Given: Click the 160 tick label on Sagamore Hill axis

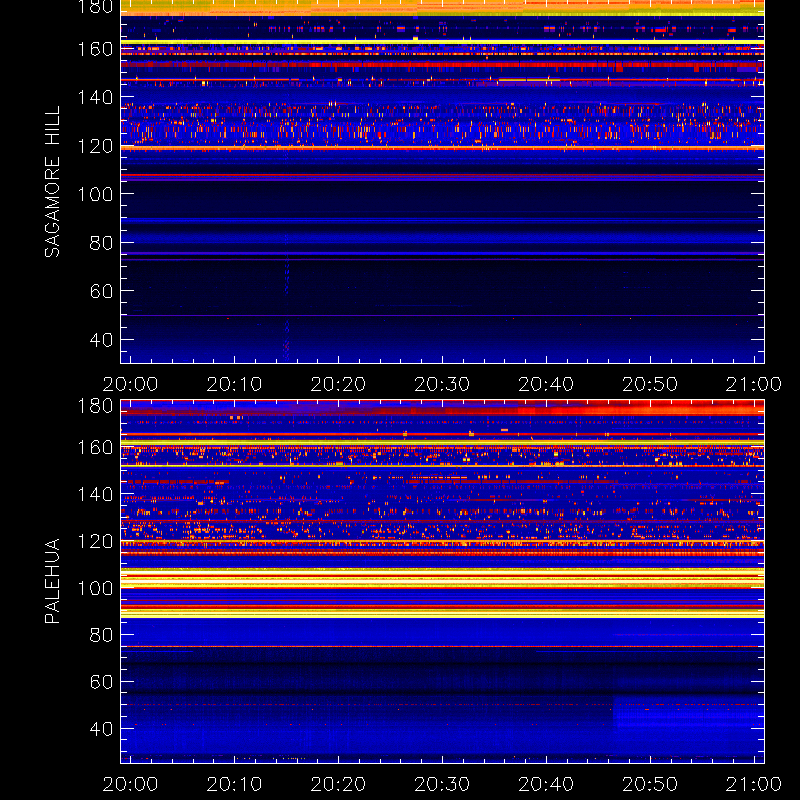Looking at the screenshot, I should pyautogui.click(x=95, y=49).
